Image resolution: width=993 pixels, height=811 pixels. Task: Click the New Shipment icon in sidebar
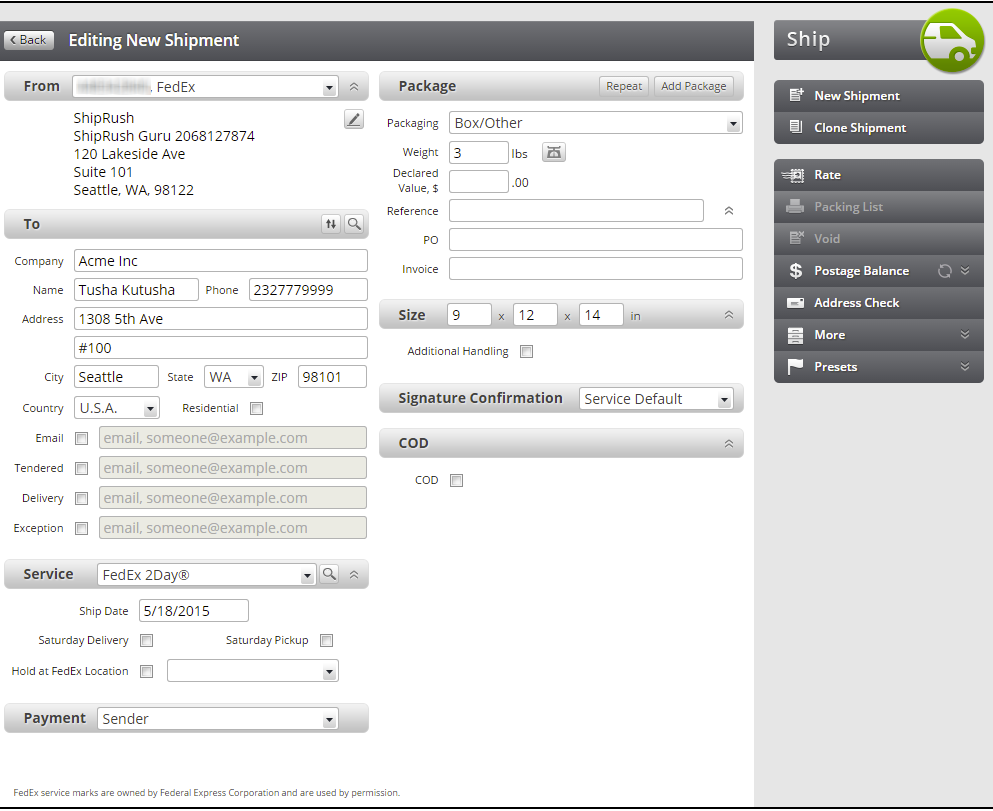coord(796,96)
